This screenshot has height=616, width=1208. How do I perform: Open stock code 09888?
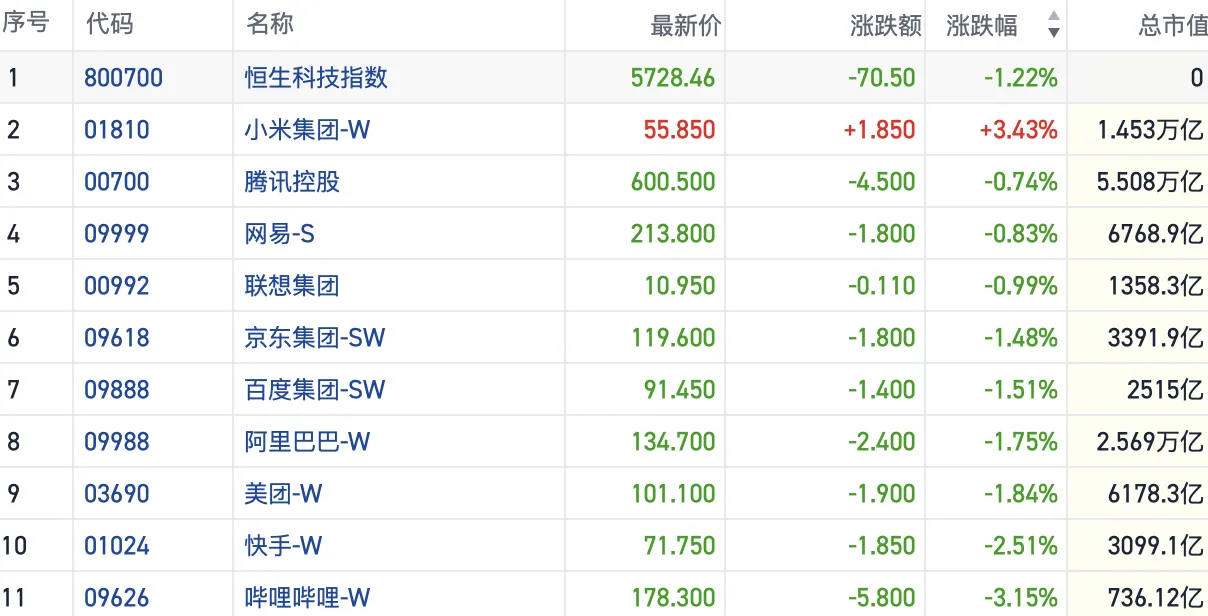click(117, 390)
